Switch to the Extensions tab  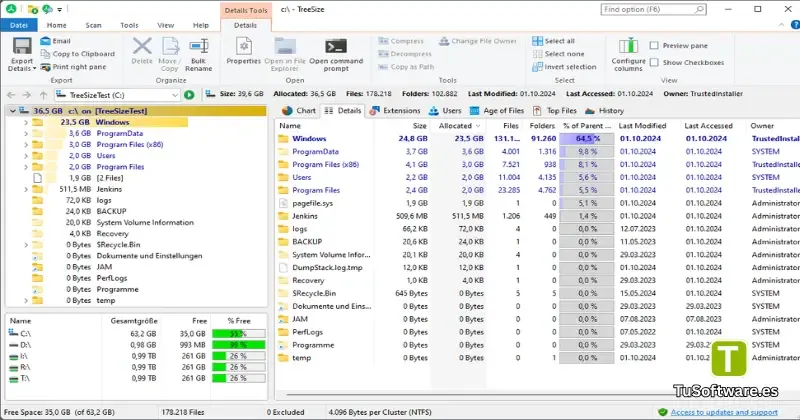[395, 111]
